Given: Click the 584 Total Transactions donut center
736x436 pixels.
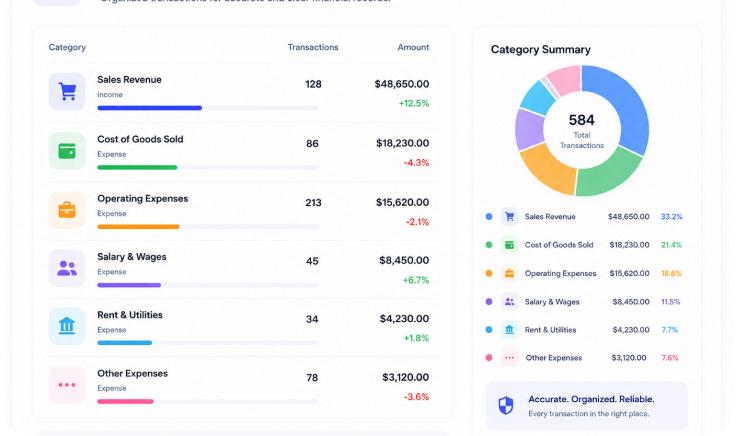Looking at the screenshot, I should tap(582, 131).
